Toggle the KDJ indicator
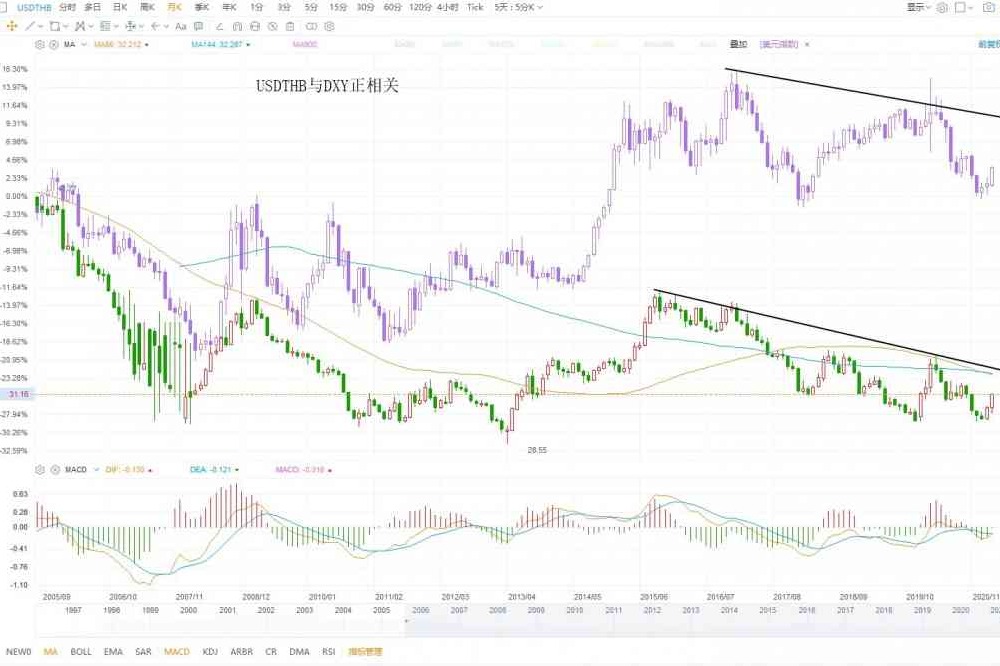This screenshot has height=666, width=1000. pos(210,651)
